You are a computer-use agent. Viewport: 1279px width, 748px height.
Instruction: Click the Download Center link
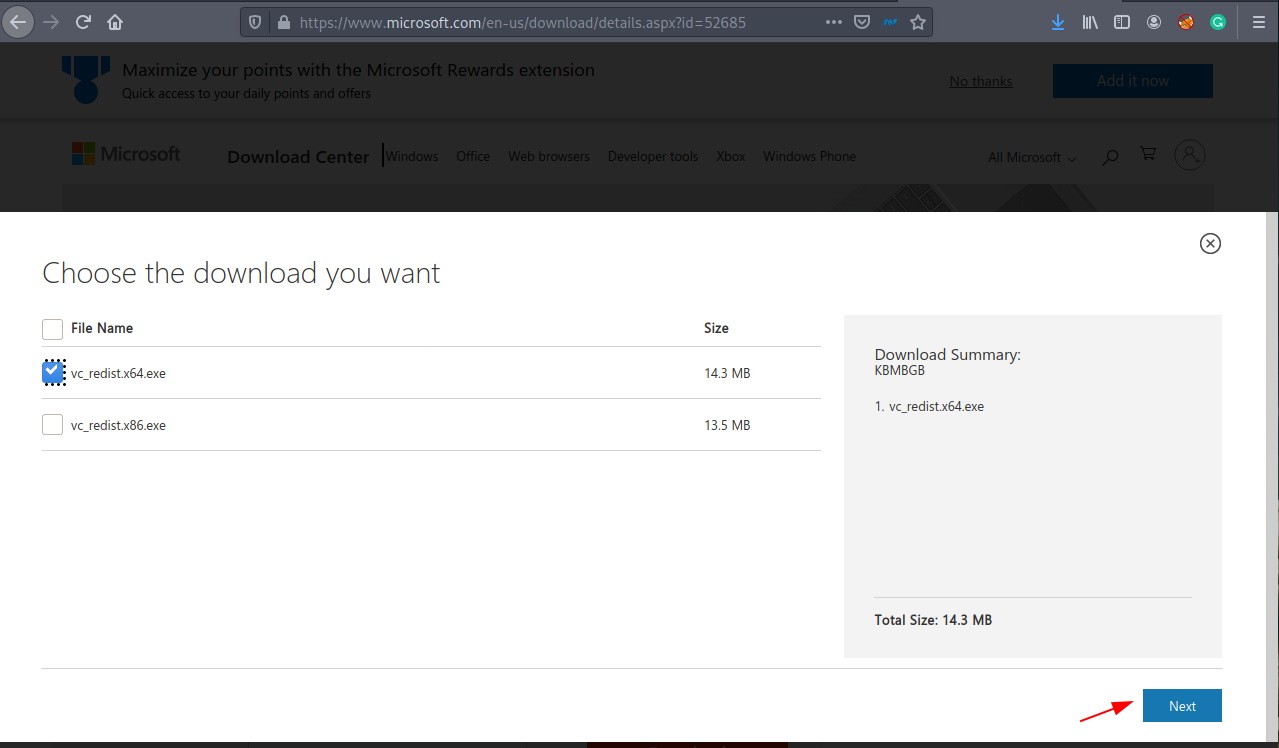coord(298,157)
